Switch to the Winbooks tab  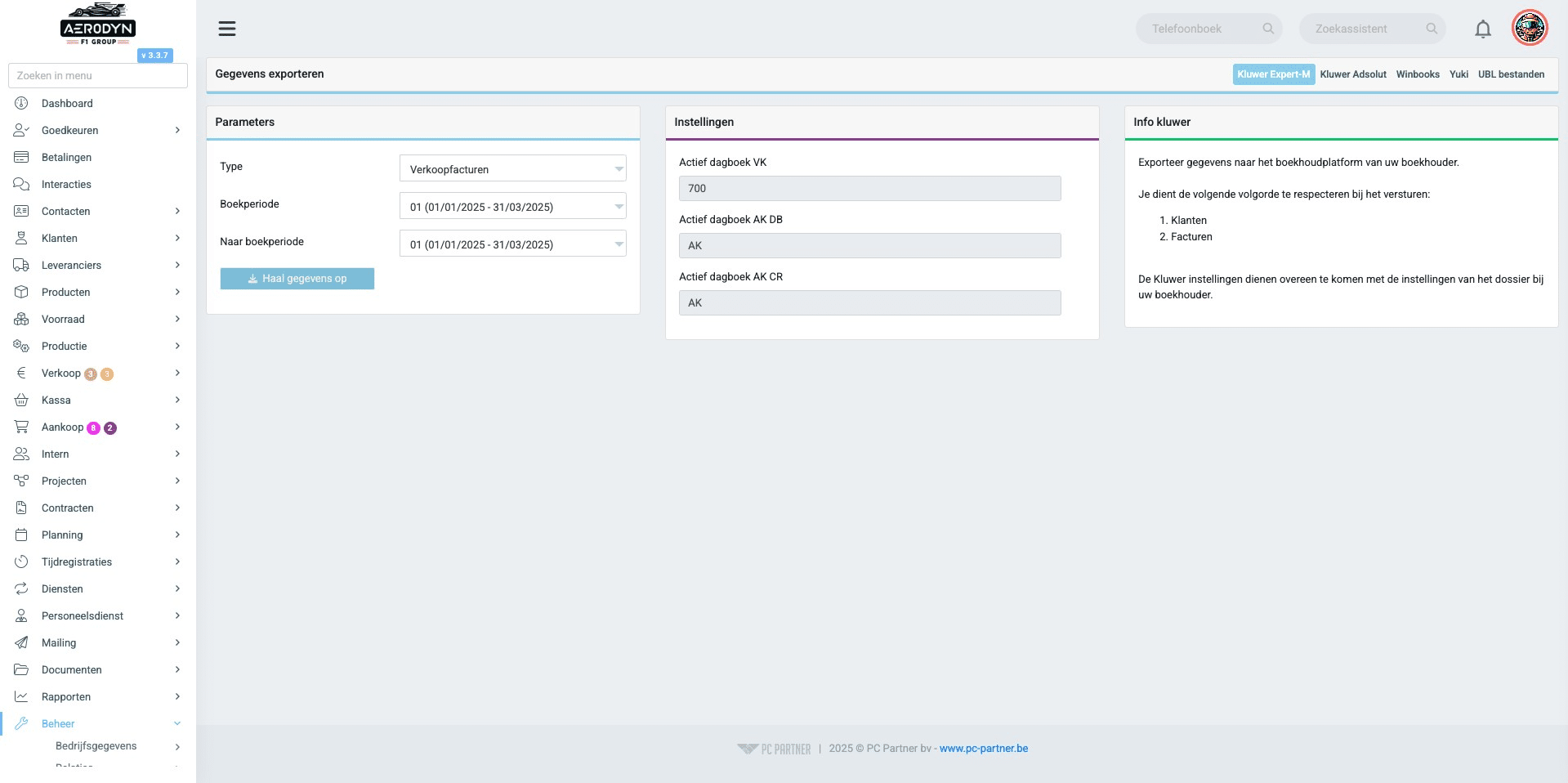1418,74
